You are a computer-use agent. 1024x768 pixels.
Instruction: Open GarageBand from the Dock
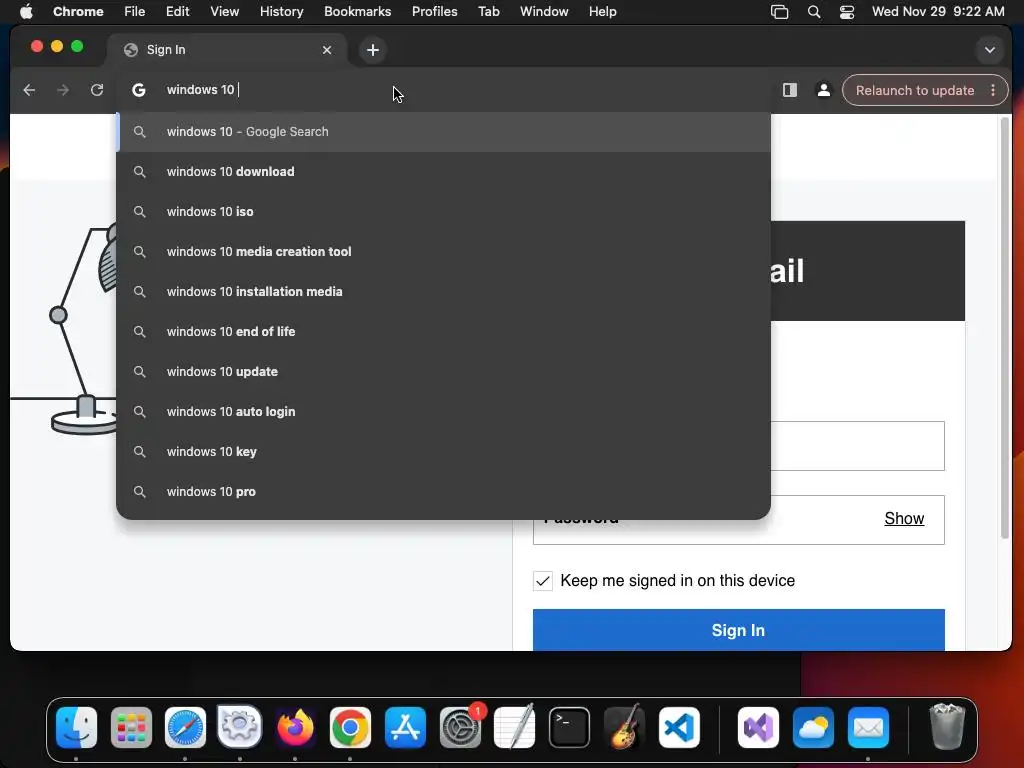[x=624, y=727]
